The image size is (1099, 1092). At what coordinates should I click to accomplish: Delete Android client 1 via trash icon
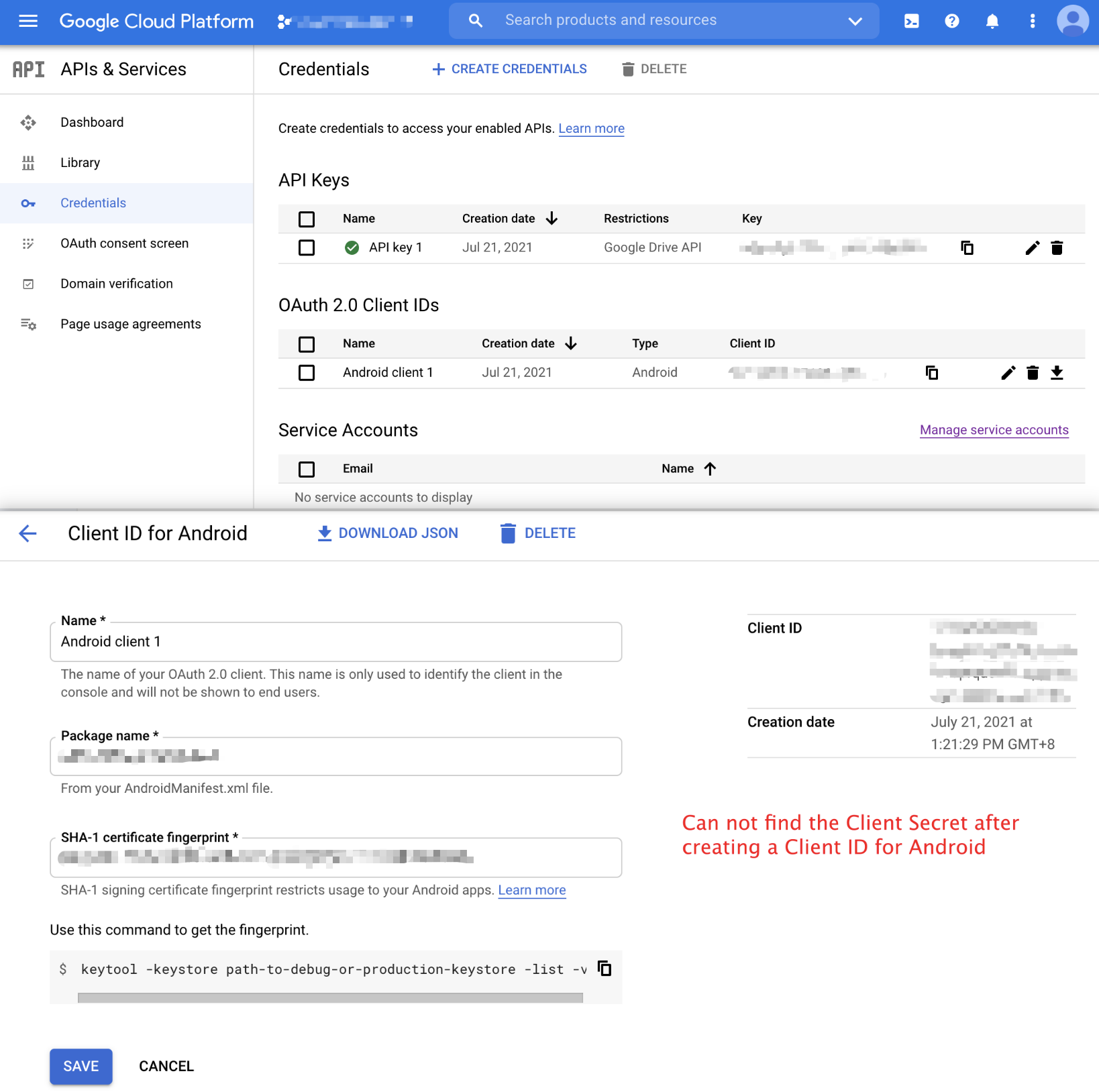(1033, 372)
